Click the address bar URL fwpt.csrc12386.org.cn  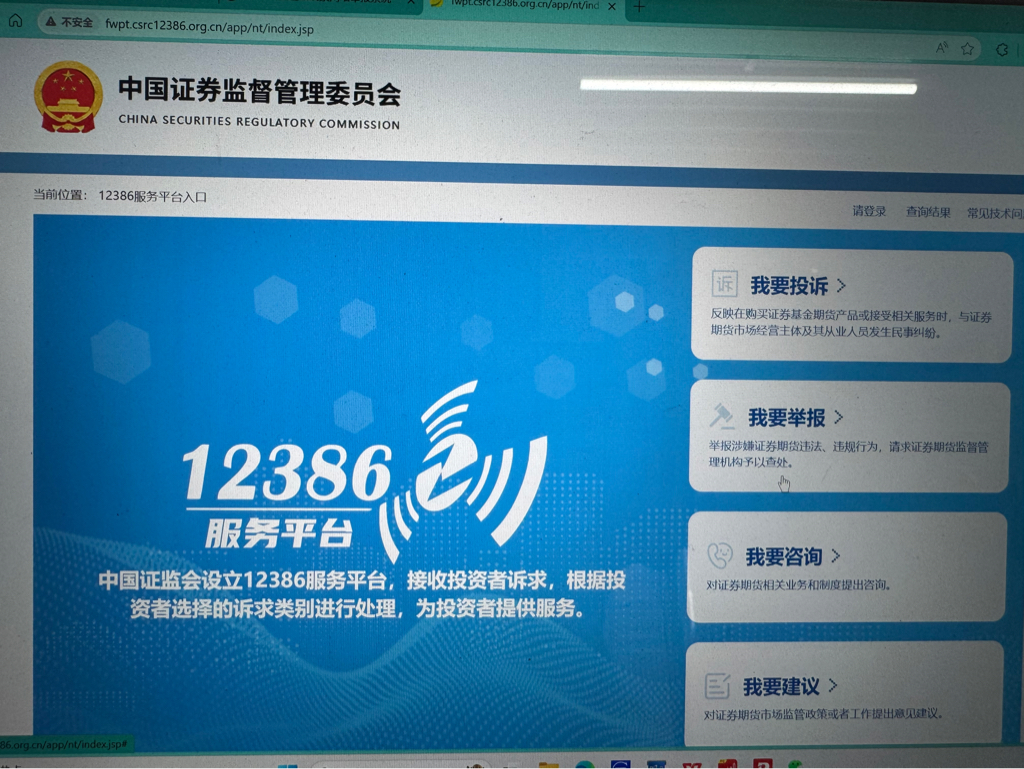[x=209, y=27]
